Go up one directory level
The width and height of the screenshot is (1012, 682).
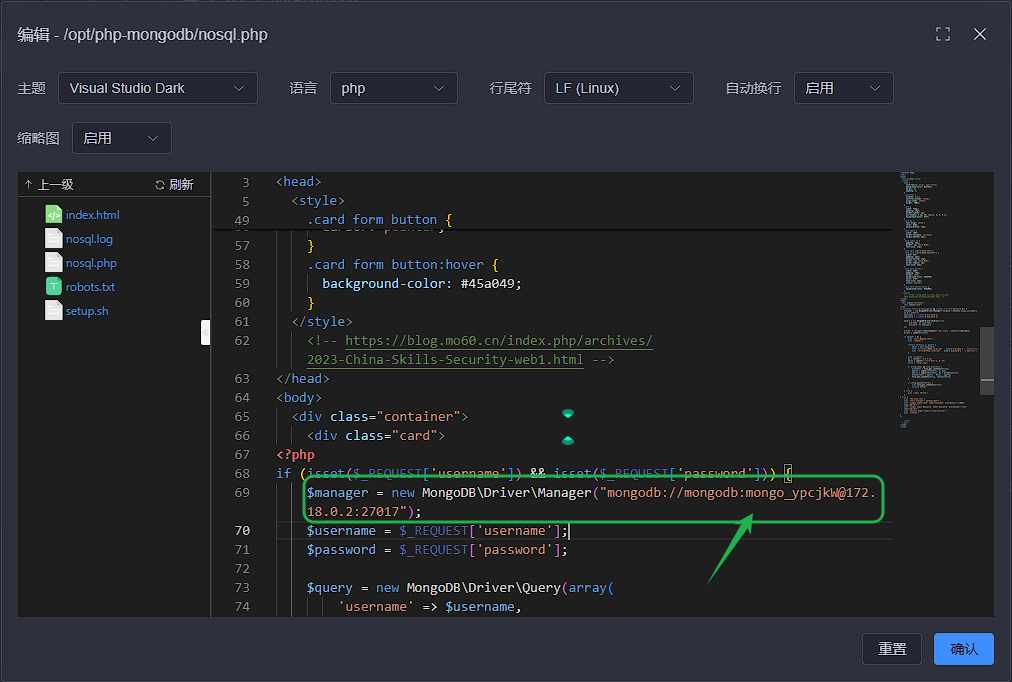pyautogui.click(x=49, y=184)
